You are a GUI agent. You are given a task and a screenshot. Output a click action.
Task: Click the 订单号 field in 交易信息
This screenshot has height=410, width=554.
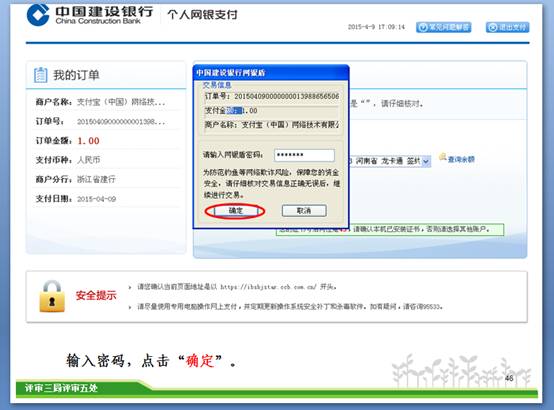(271, 96)
